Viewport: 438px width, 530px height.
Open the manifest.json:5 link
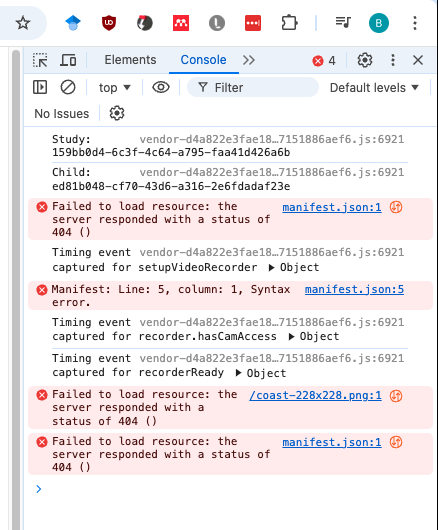pos(354,289)
